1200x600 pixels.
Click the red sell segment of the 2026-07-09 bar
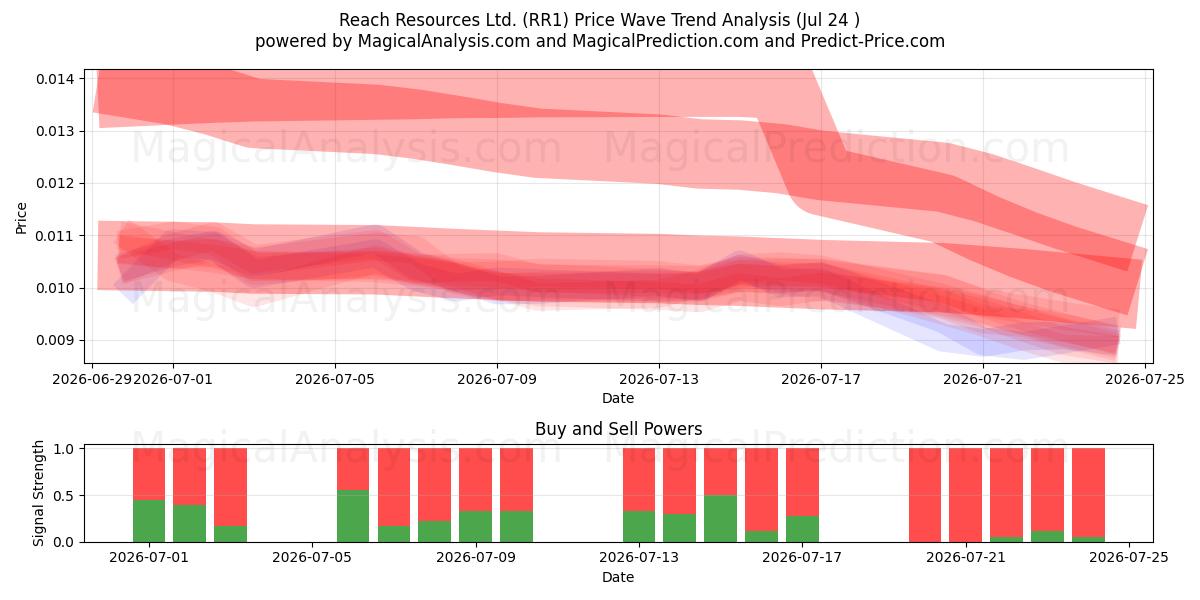475,480
